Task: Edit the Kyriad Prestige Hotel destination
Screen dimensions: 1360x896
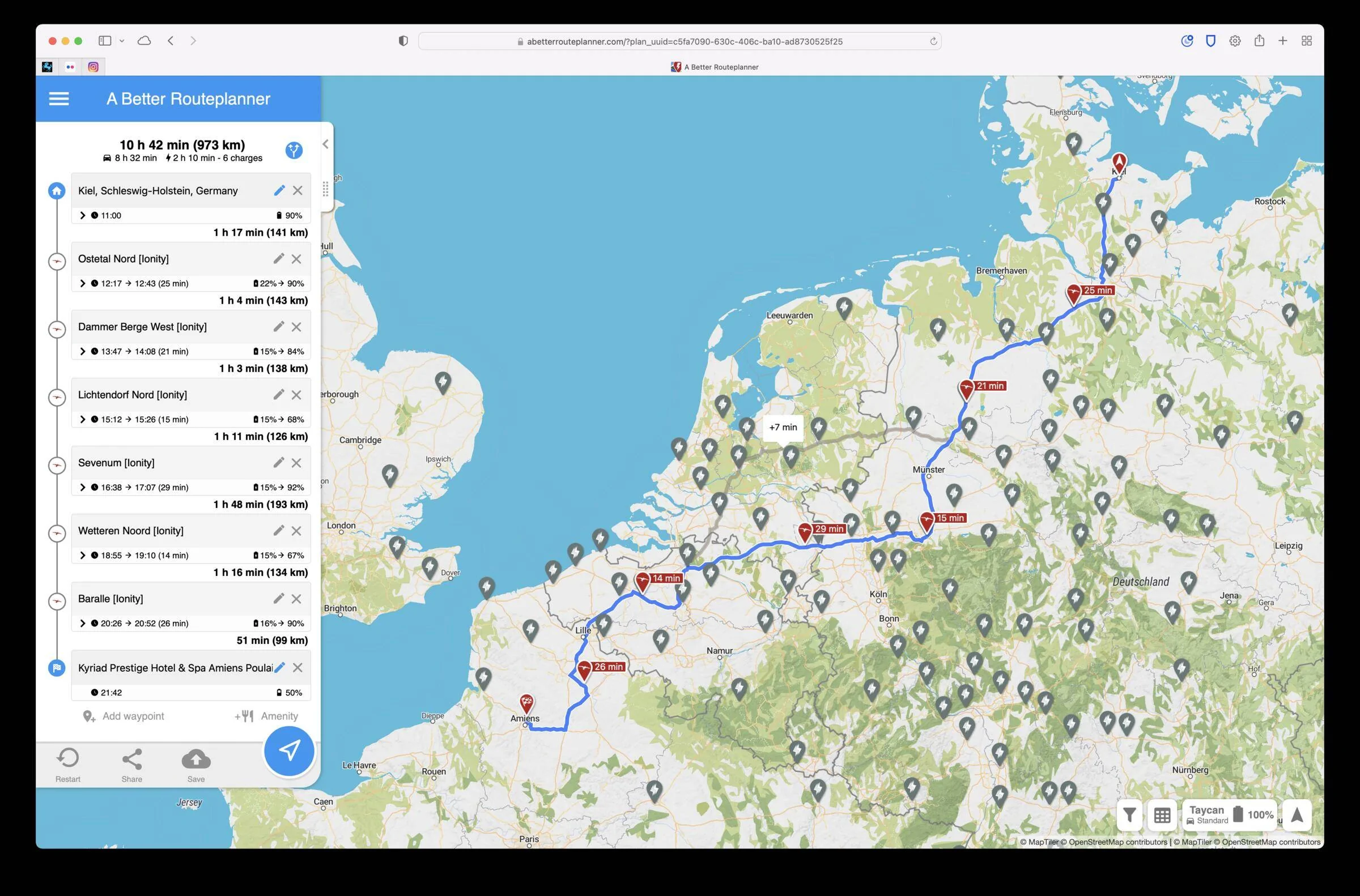Action: point(279,667)
